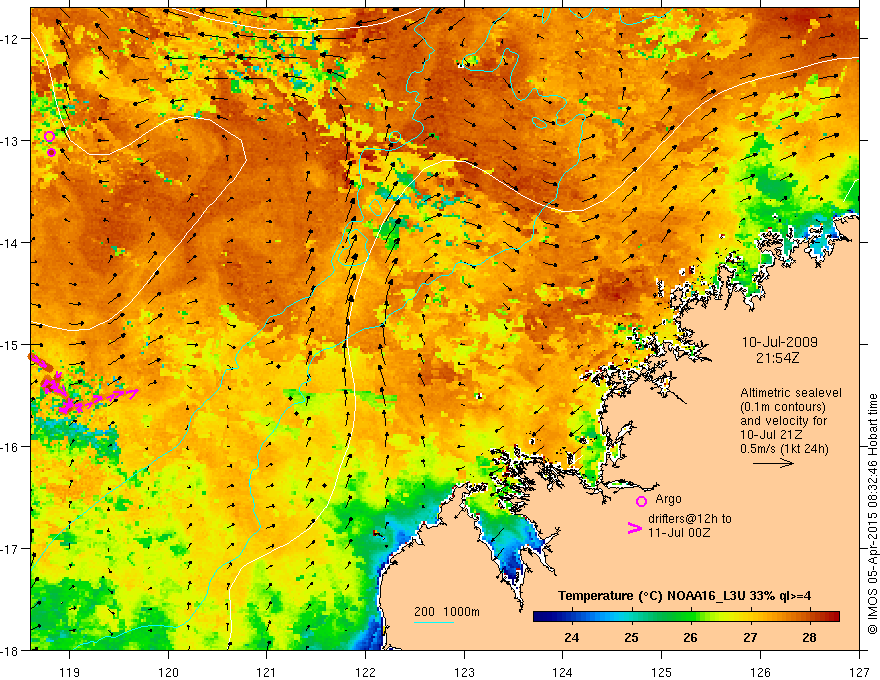Click longitude axis label 124

[x=563, y=672]
